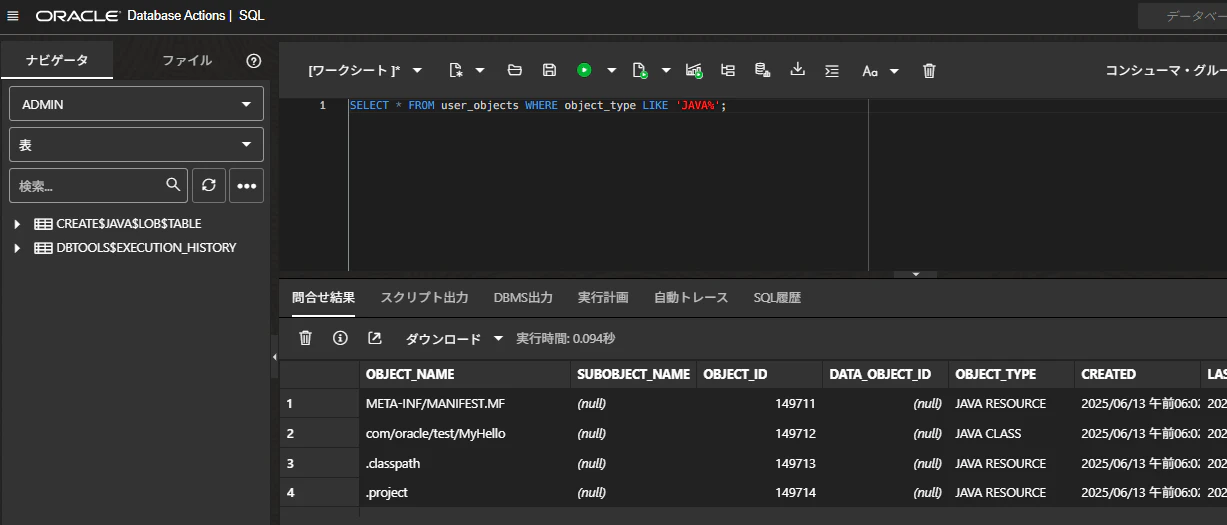Switch to the SQL履歴 tab

click(777, 298)
